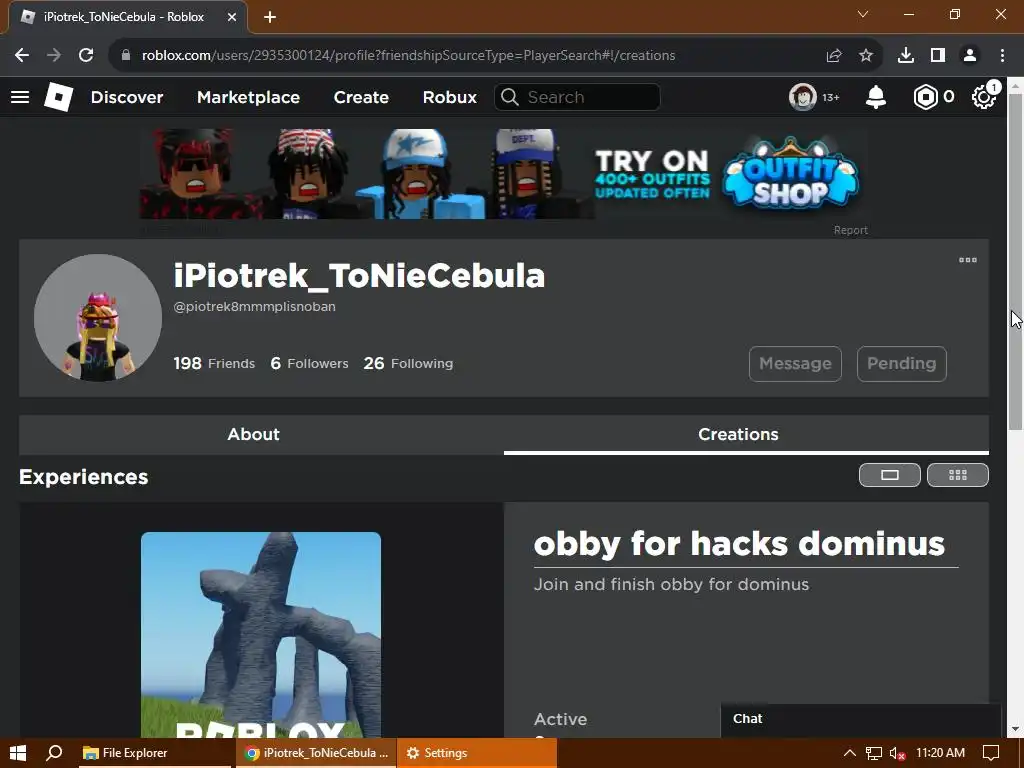Show hidden system tray icons
1024x768 pixels.
click(849, 753)
